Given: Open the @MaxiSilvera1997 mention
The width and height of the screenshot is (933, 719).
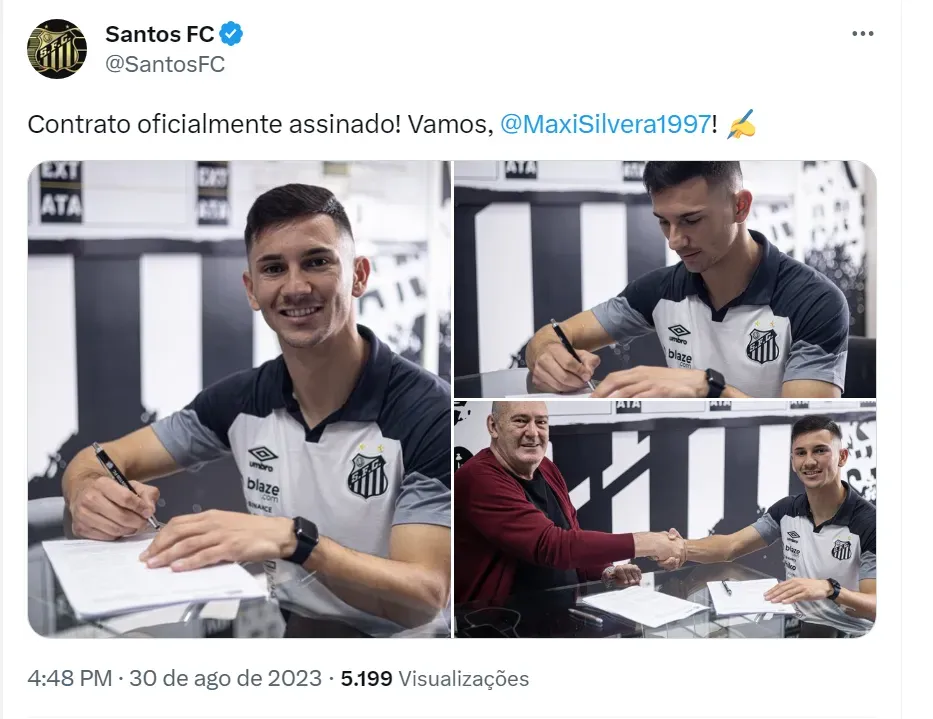Looking at the screenshot, I should pos(605,124).
